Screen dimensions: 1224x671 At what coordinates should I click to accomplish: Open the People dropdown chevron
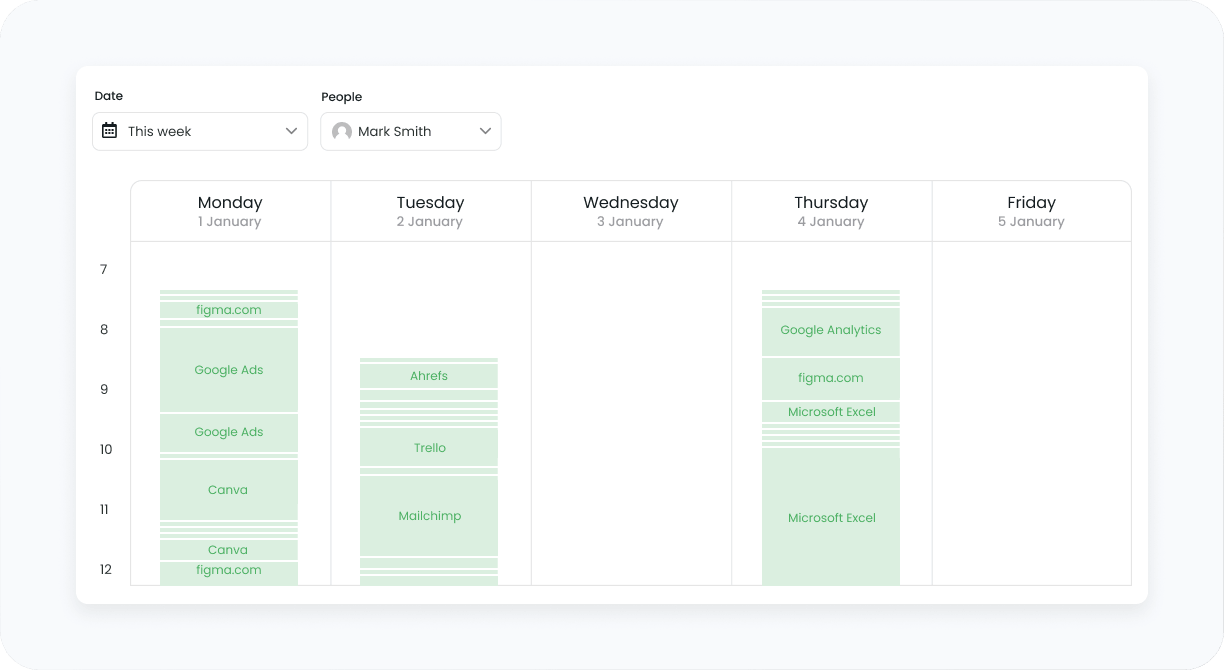tap(485, 131)
